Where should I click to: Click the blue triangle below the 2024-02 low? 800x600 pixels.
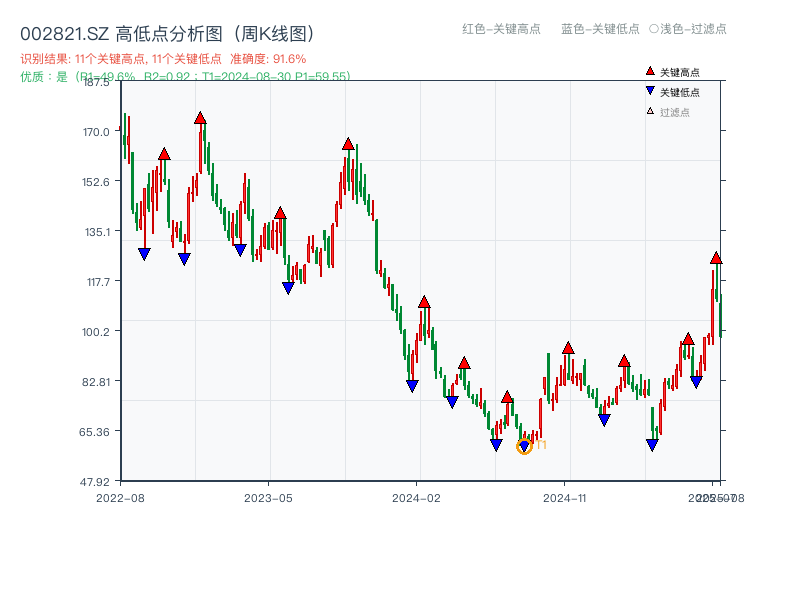(411, 385)
